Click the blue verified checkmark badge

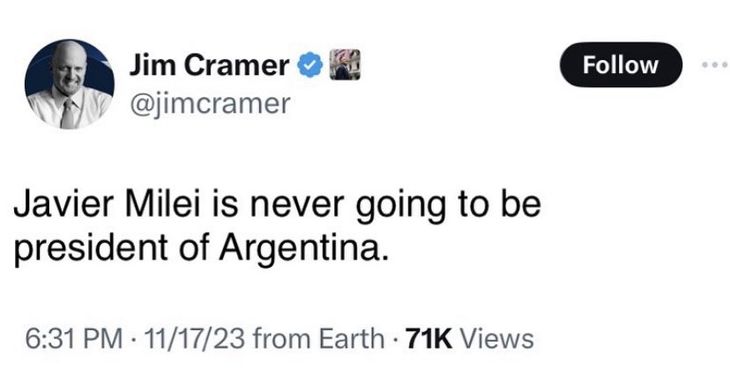[x=310, y=65]
